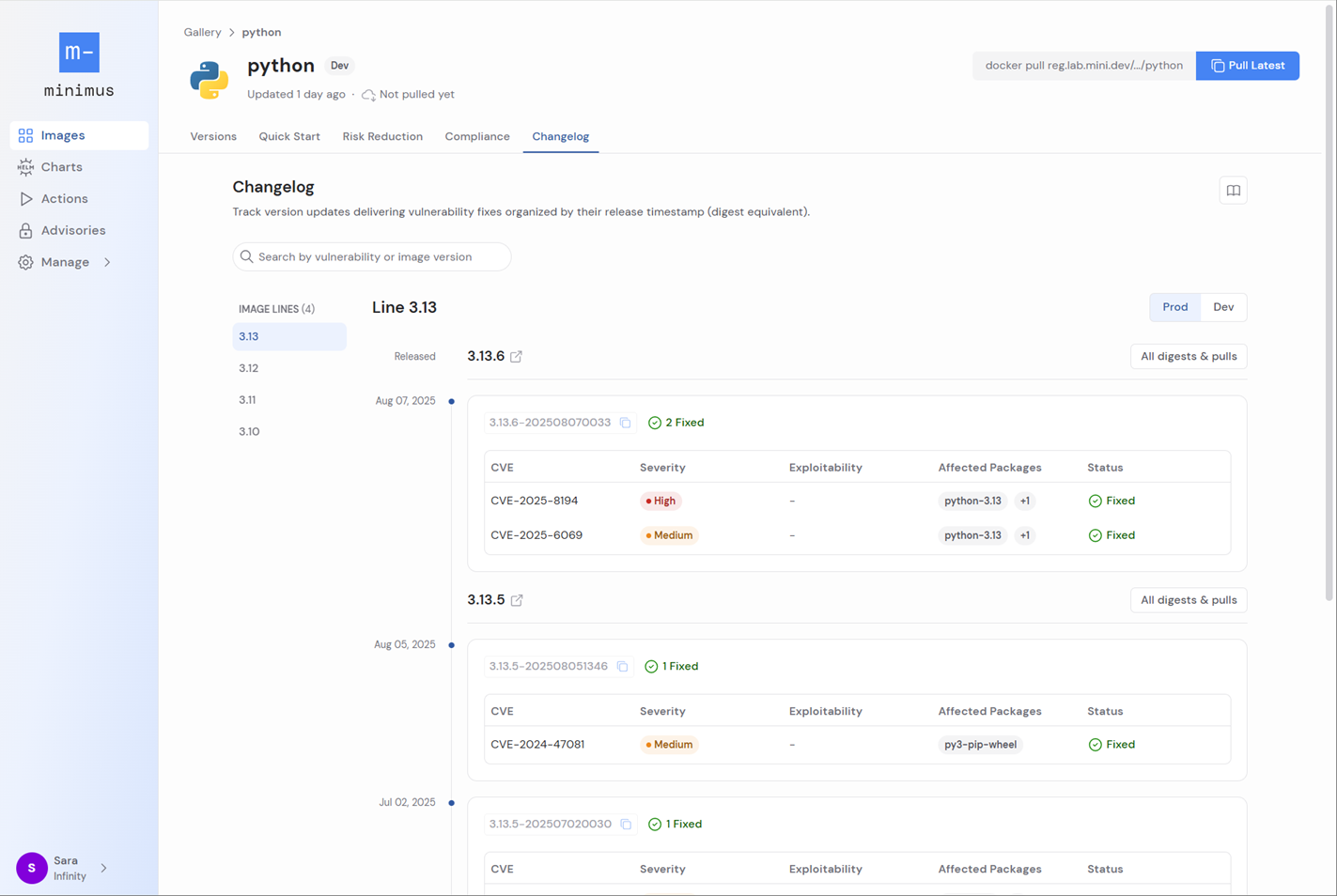Open Images grid icon in sidebar
The image size is (1337, 896).
pyautogui.click(x=25, y=135)
